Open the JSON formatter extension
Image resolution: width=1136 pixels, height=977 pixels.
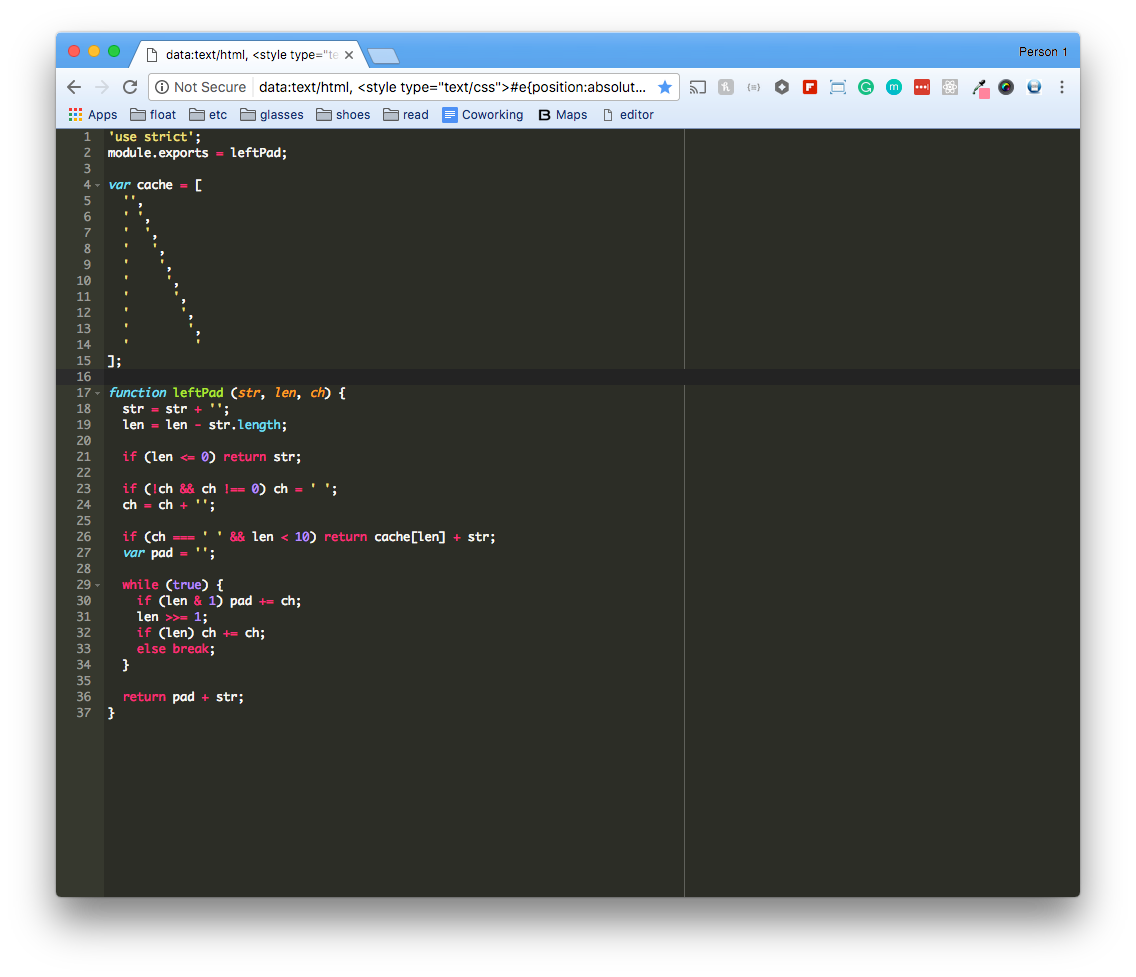[753, 87]
